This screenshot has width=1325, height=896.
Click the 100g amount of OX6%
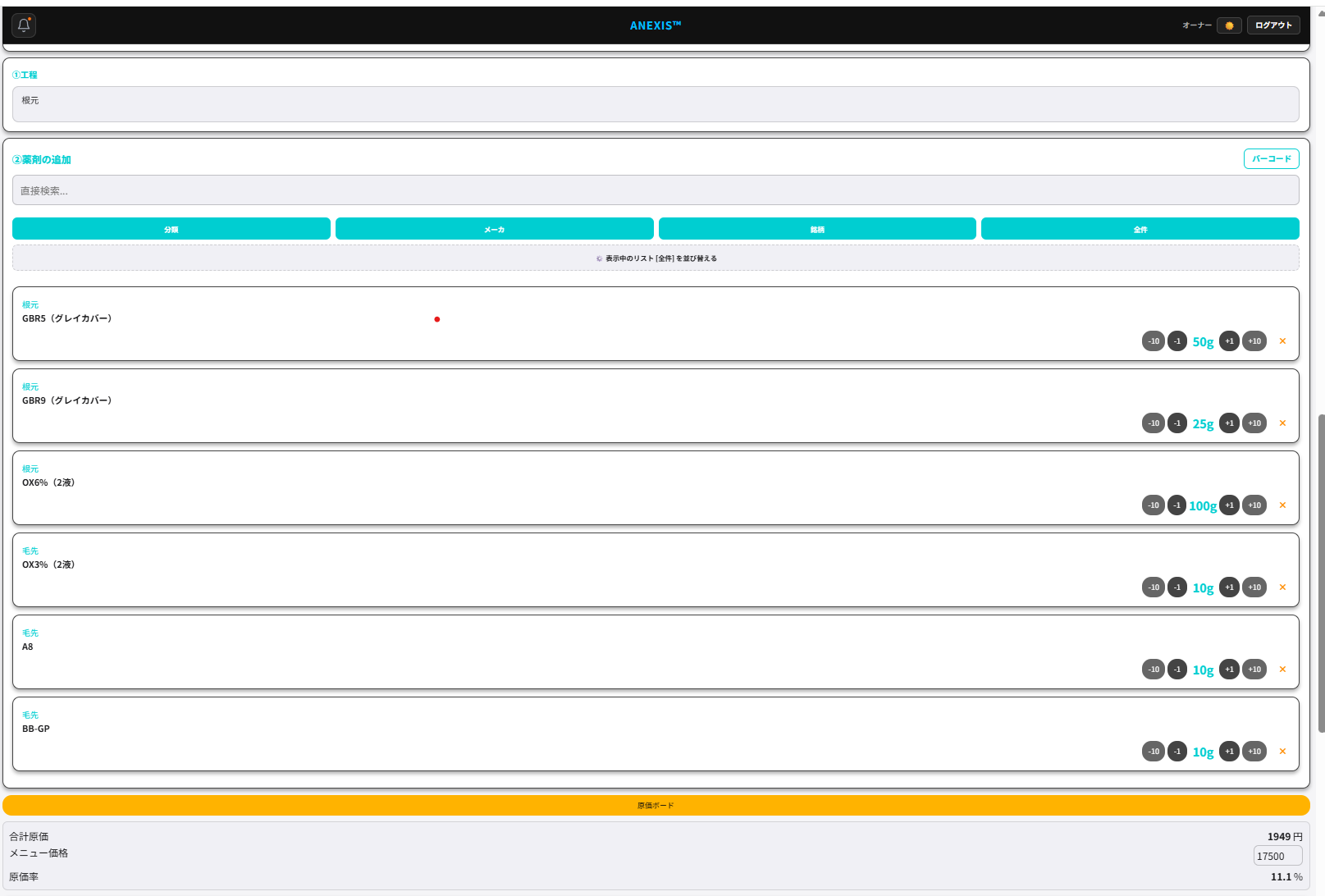(1203, 506)
